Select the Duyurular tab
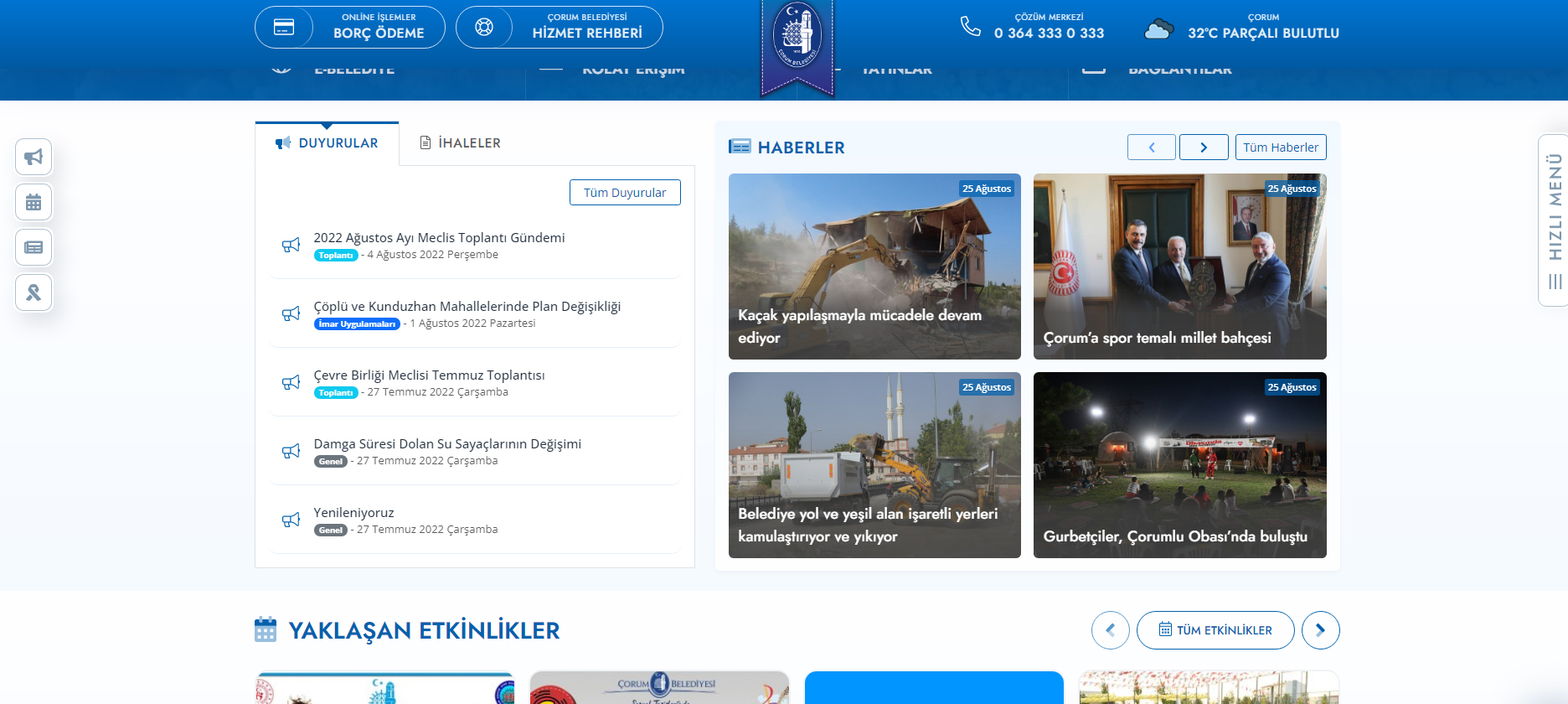 point(328,143)
